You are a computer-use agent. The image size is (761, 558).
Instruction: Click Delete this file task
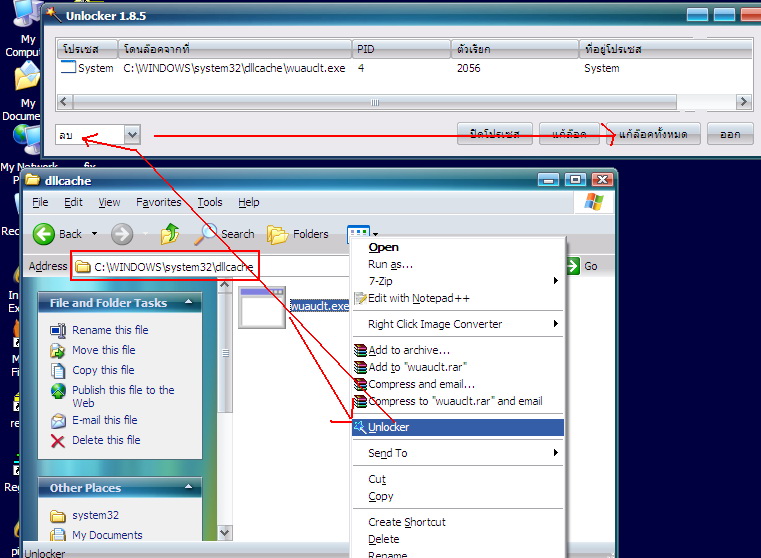[106, 440]
